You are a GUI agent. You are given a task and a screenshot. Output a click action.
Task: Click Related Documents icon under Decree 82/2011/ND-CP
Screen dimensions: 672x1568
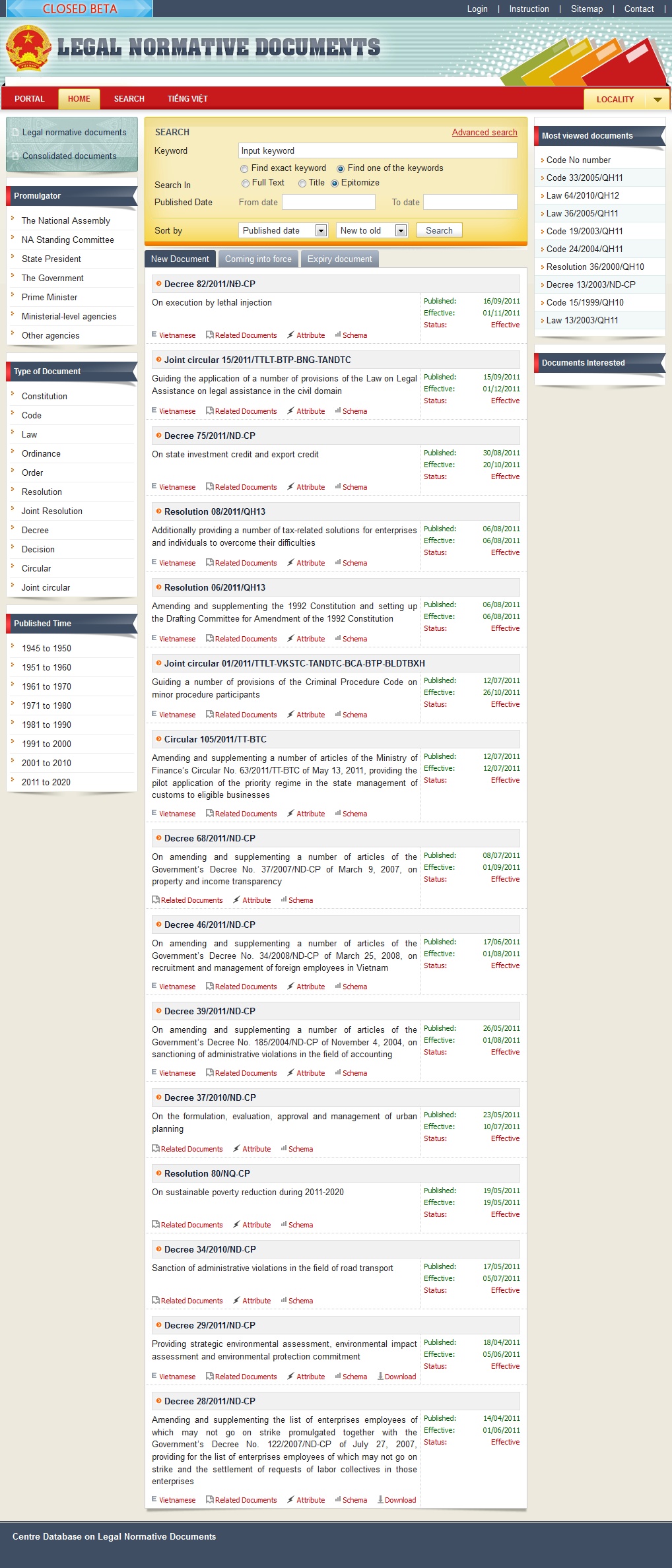pyautogui.click(x=209, y=335)
